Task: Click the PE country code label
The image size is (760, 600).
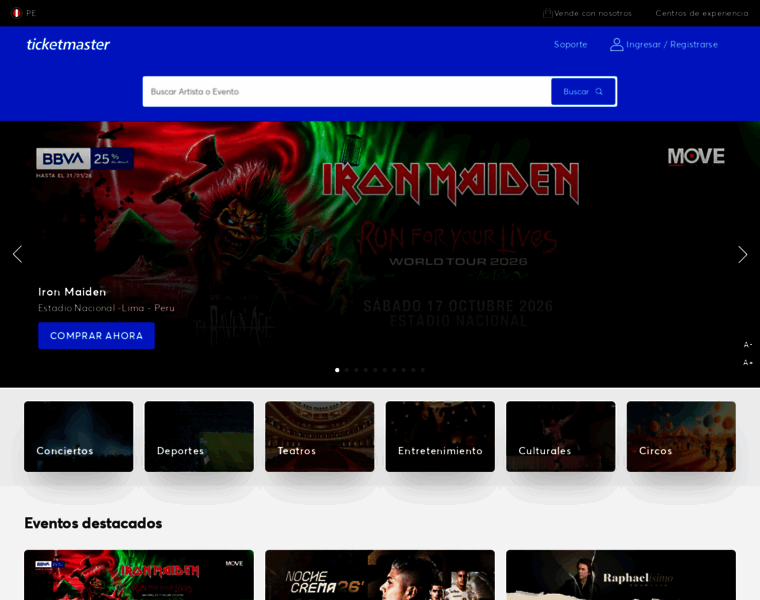Action: tap(31, 13)
